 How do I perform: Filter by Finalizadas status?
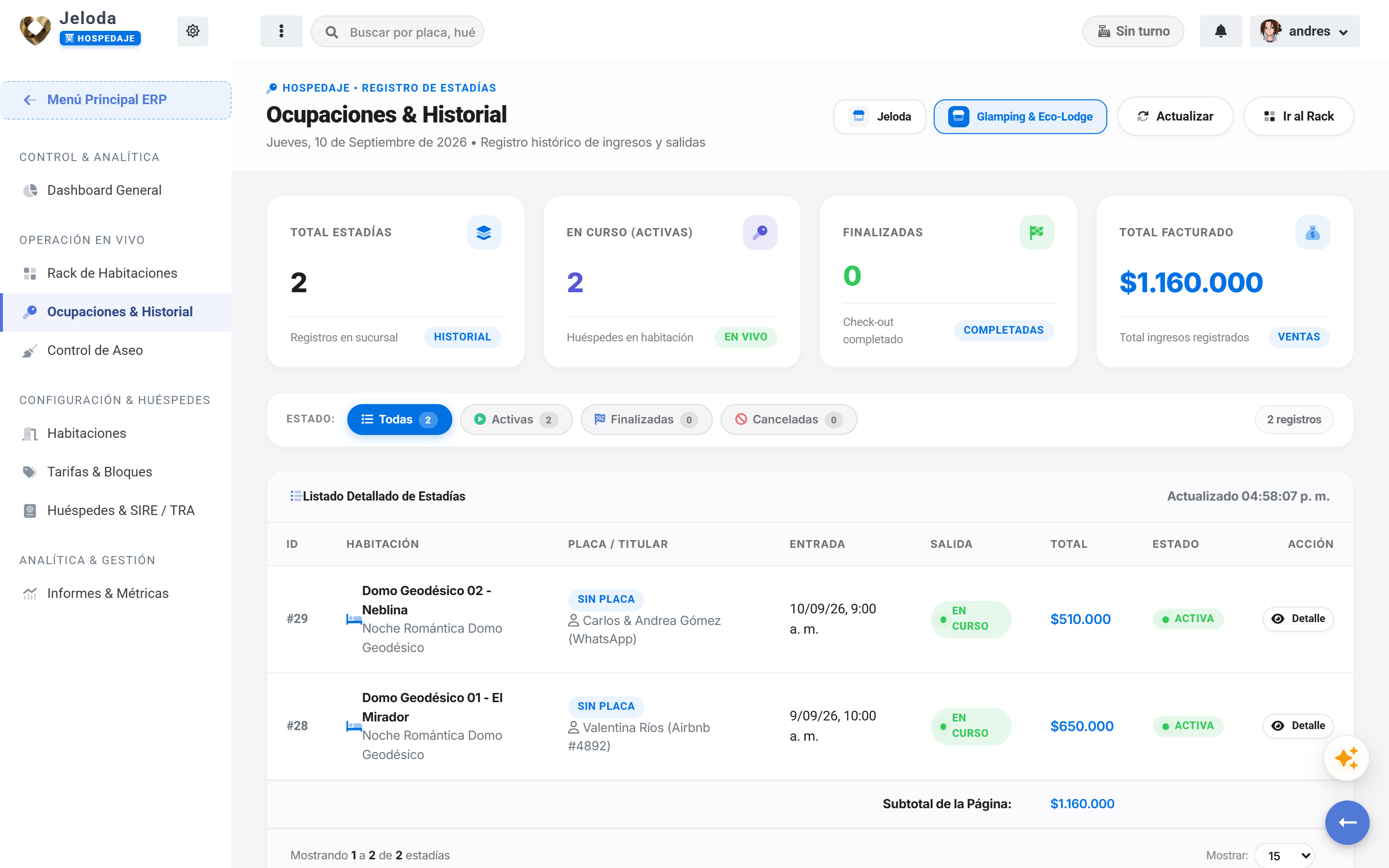[x=646, y=420]
